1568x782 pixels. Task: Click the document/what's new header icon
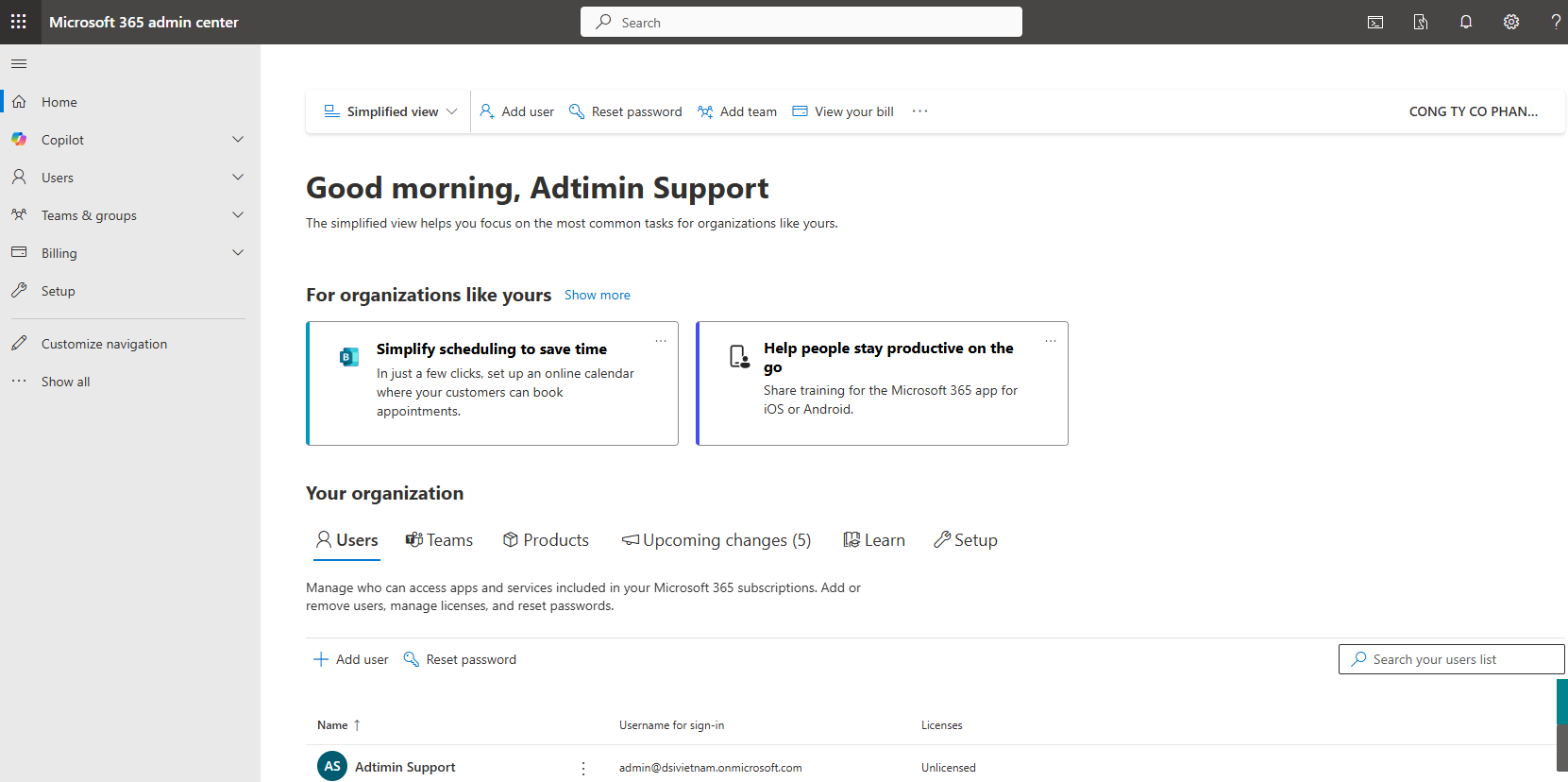click(1421, 22)
